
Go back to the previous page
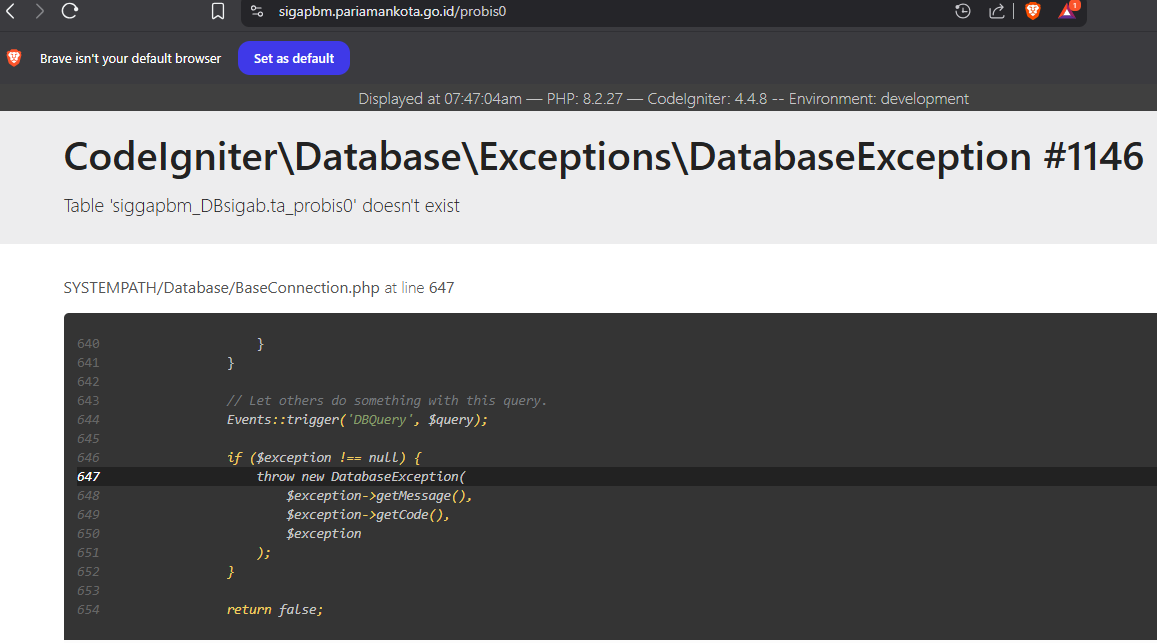point(11,11)
